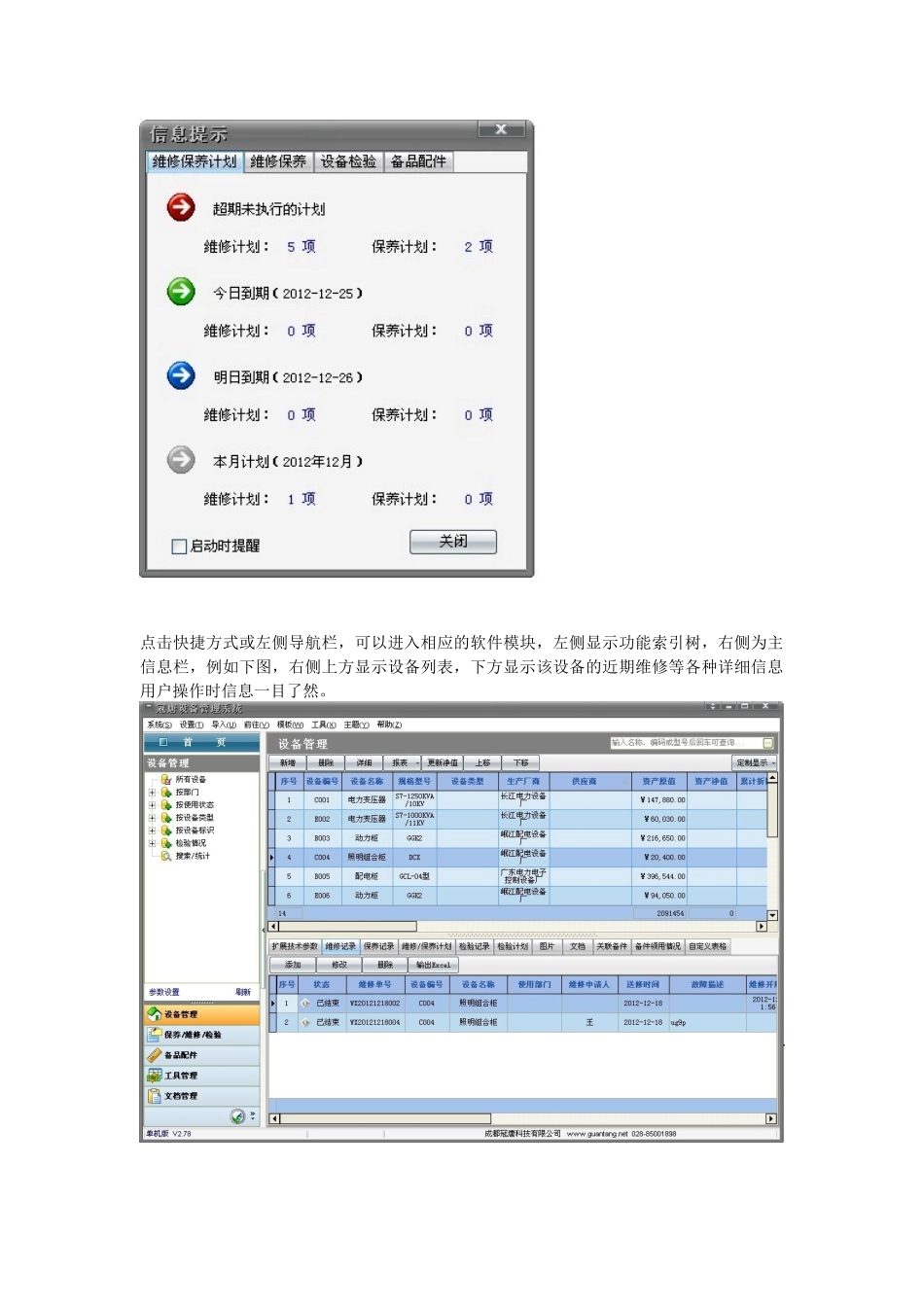Open the 报表 dropdown arrow
Screen dimensions: 924x1307
417,763
